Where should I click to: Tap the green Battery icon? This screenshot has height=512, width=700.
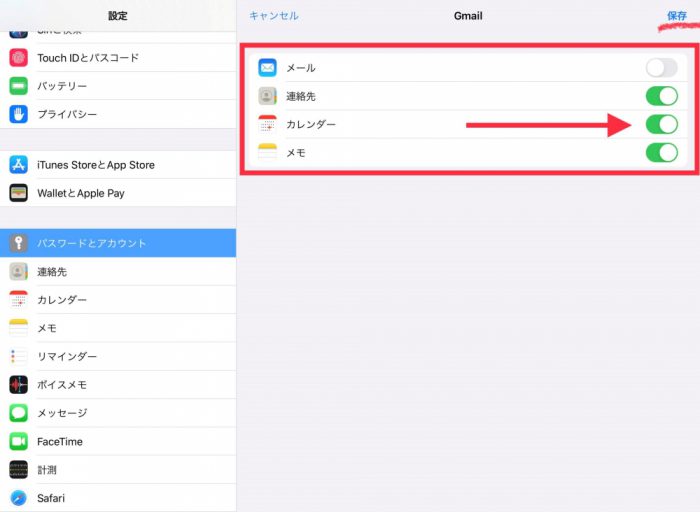18,86
